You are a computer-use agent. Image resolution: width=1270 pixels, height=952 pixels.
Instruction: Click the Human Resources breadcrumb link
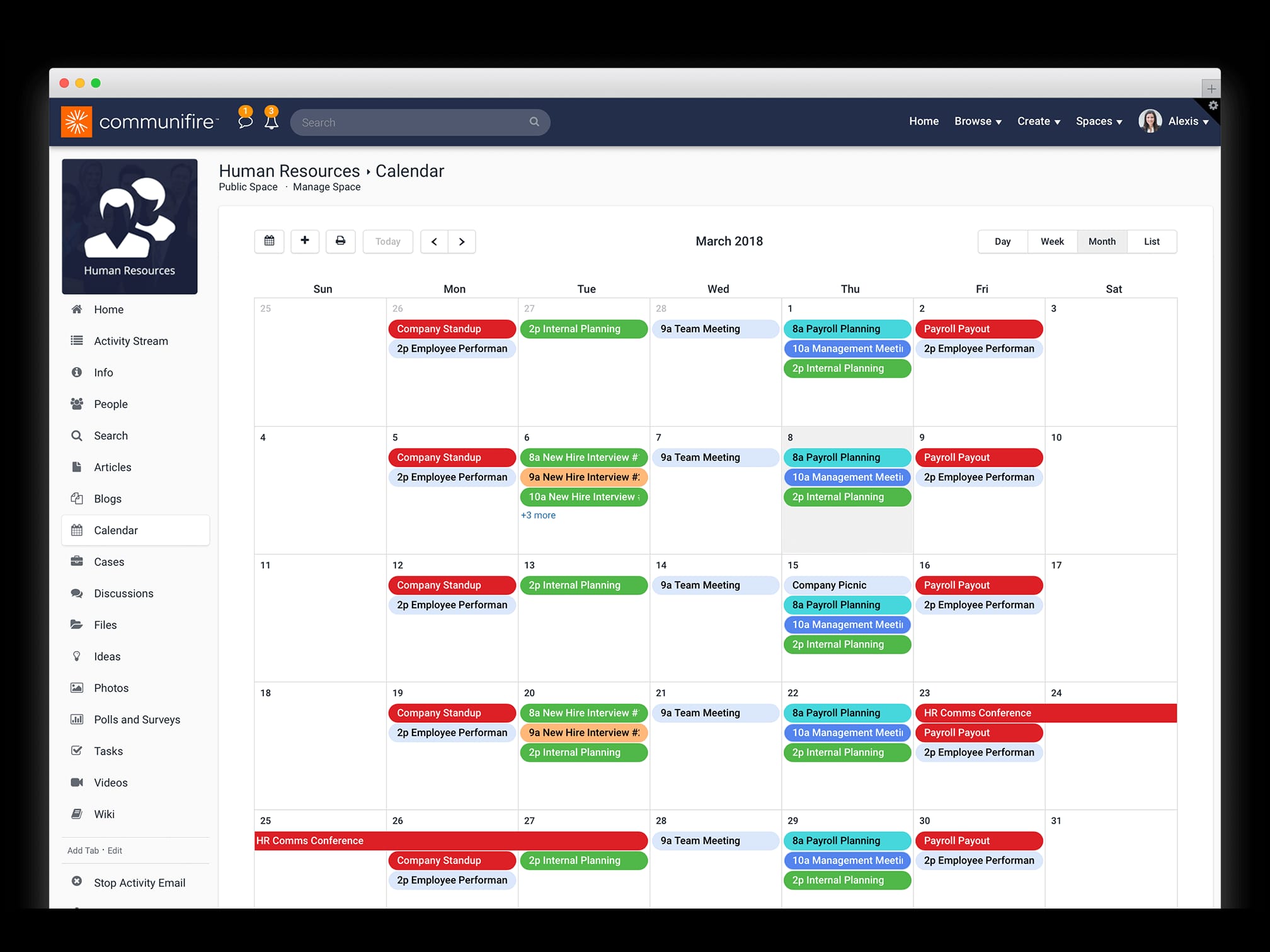(x=289, y=171)
